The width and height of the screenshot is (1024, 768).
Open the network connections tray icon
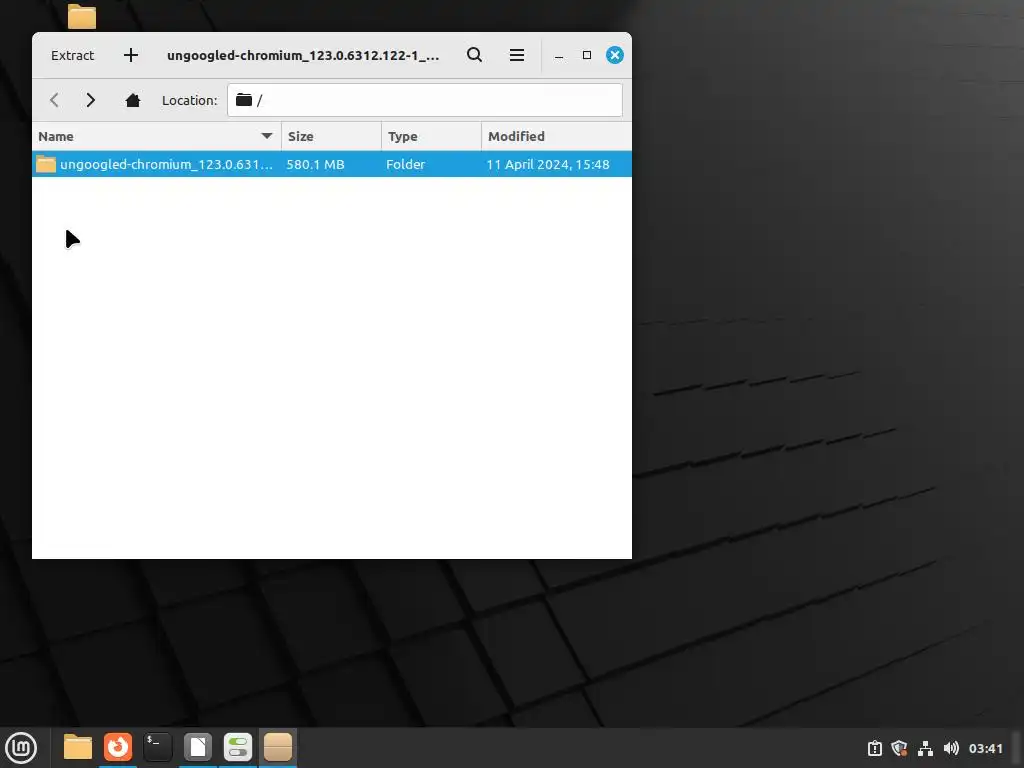(x=925, y=748)
